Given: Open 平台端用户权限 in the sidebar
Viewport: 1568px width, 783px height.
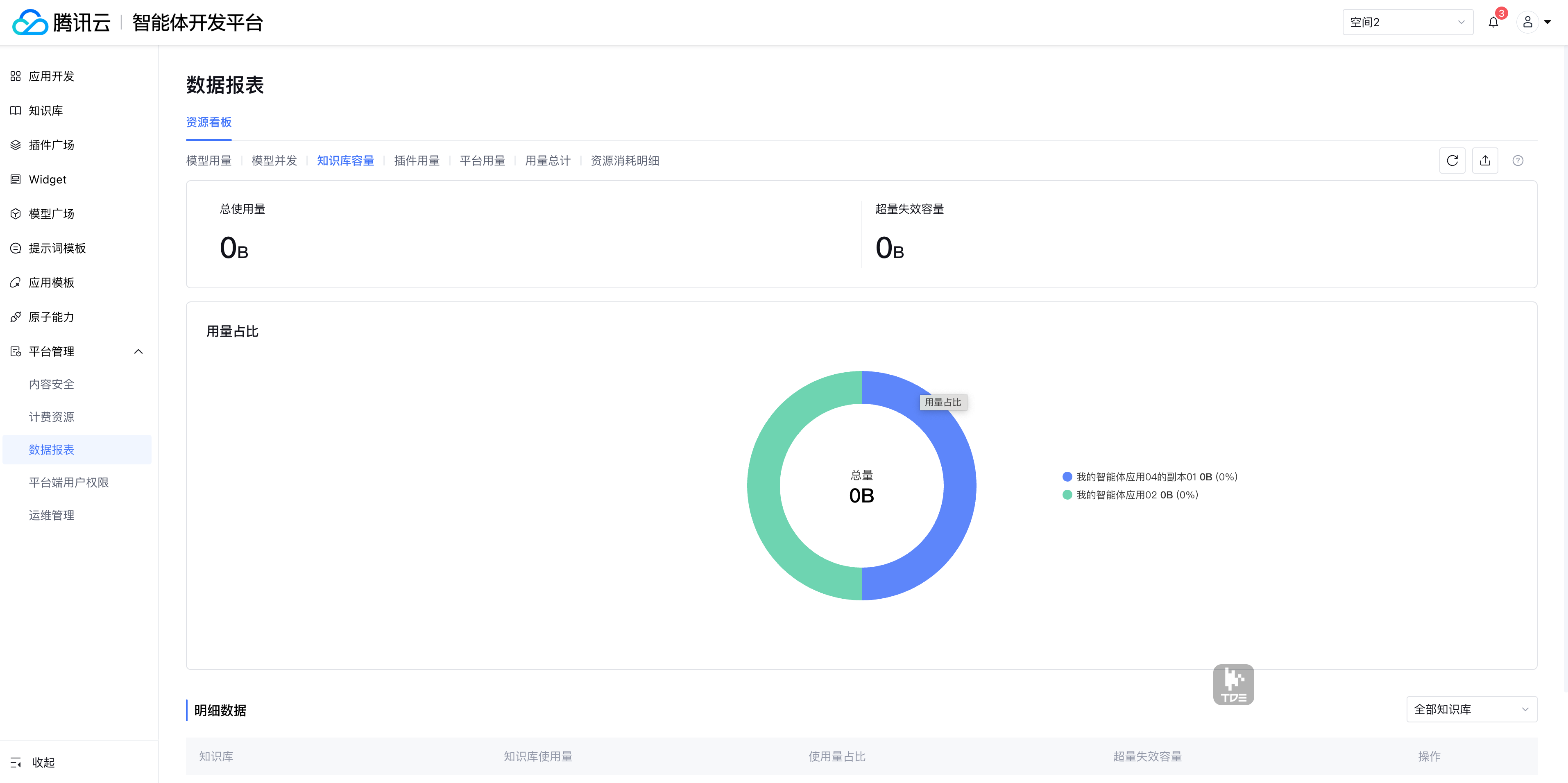Looking at the screenshot, I should 68,482.
